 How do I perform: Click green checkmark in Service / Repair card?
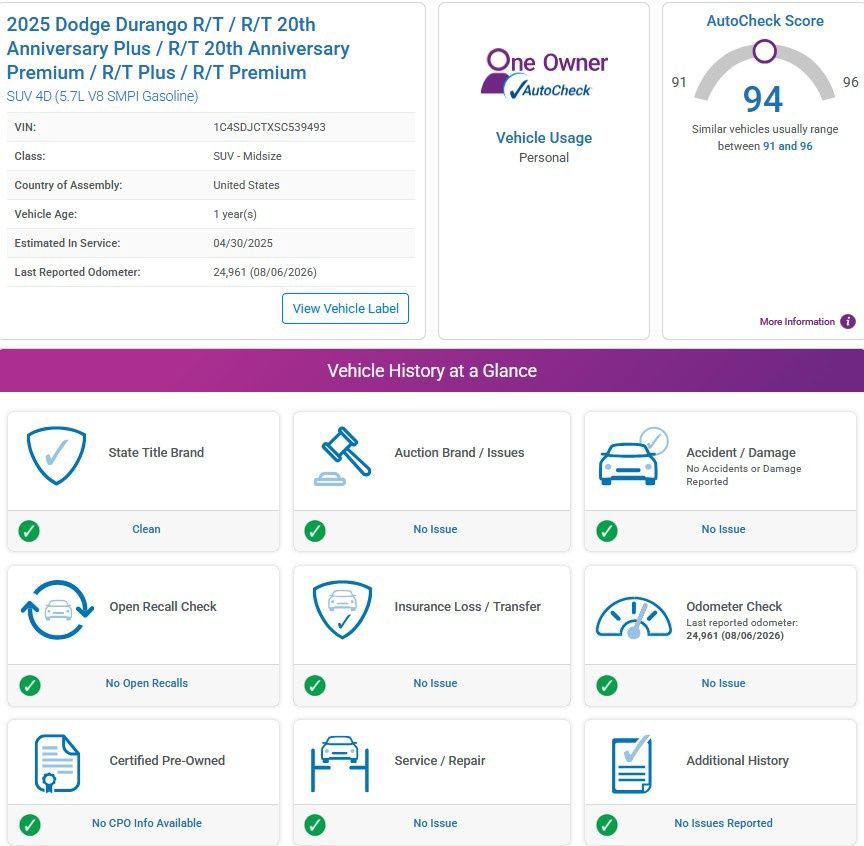(x=315, y=825)
